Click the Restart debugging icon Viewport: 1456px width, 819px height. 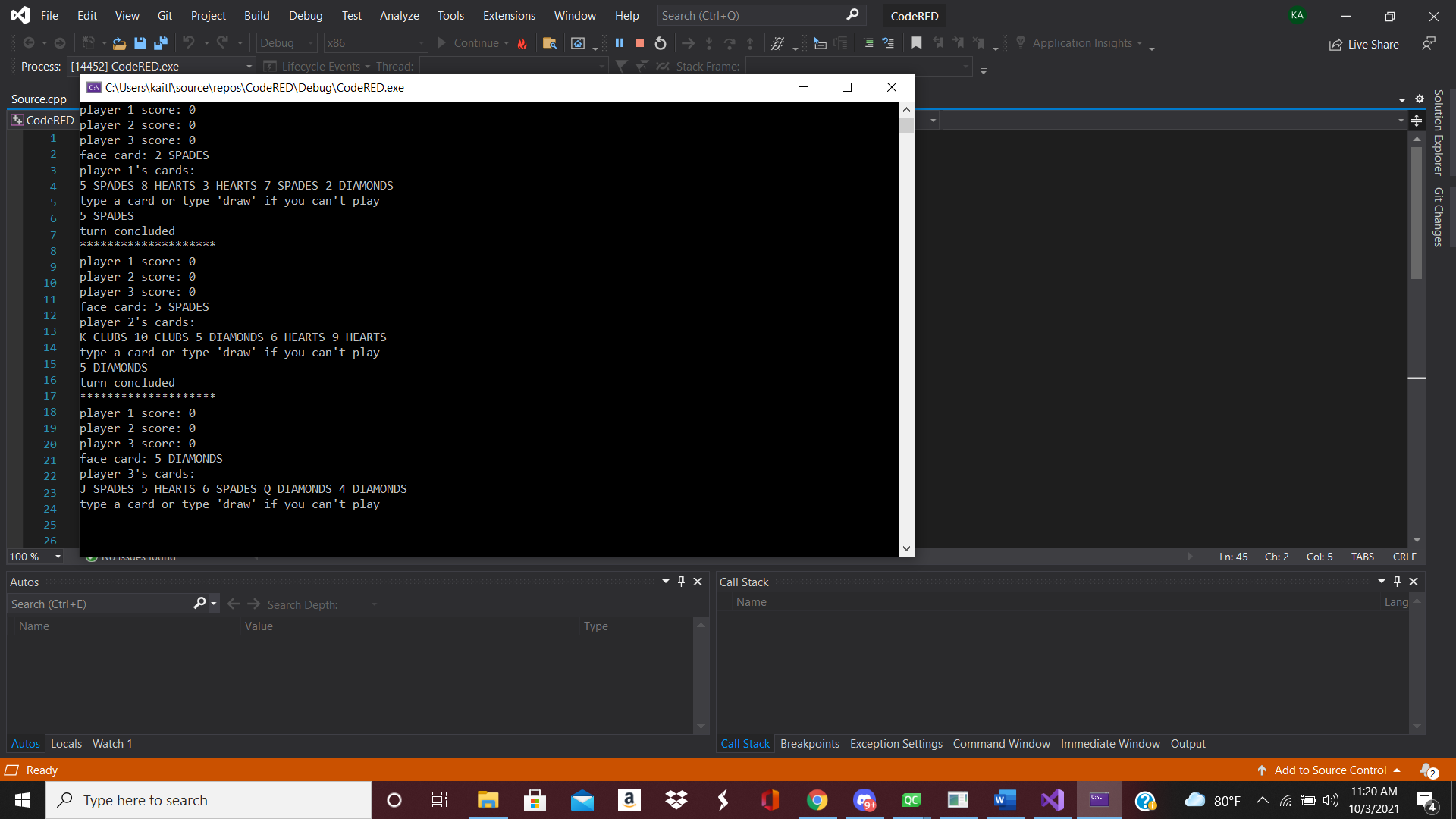point(661,43)
